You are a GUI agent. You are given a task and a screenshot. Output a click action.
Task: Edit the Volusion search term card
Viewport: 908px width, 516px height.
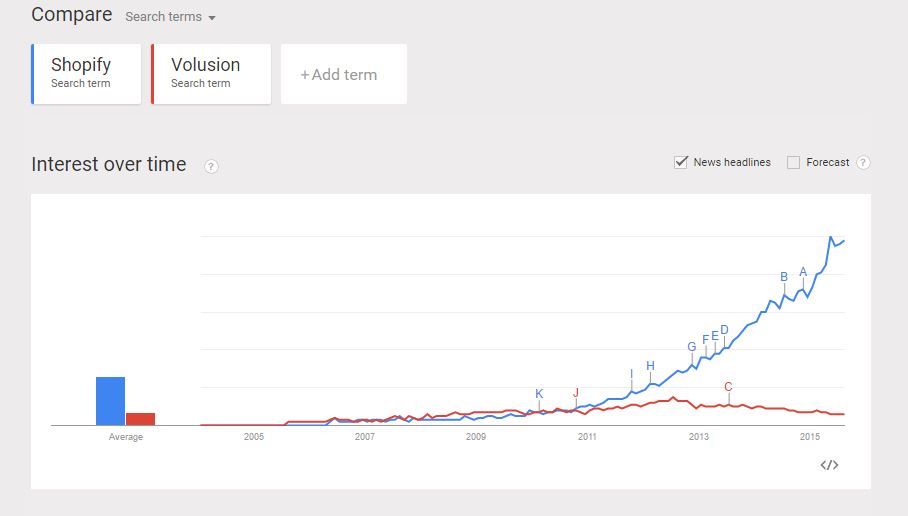[x=211, y=74]
